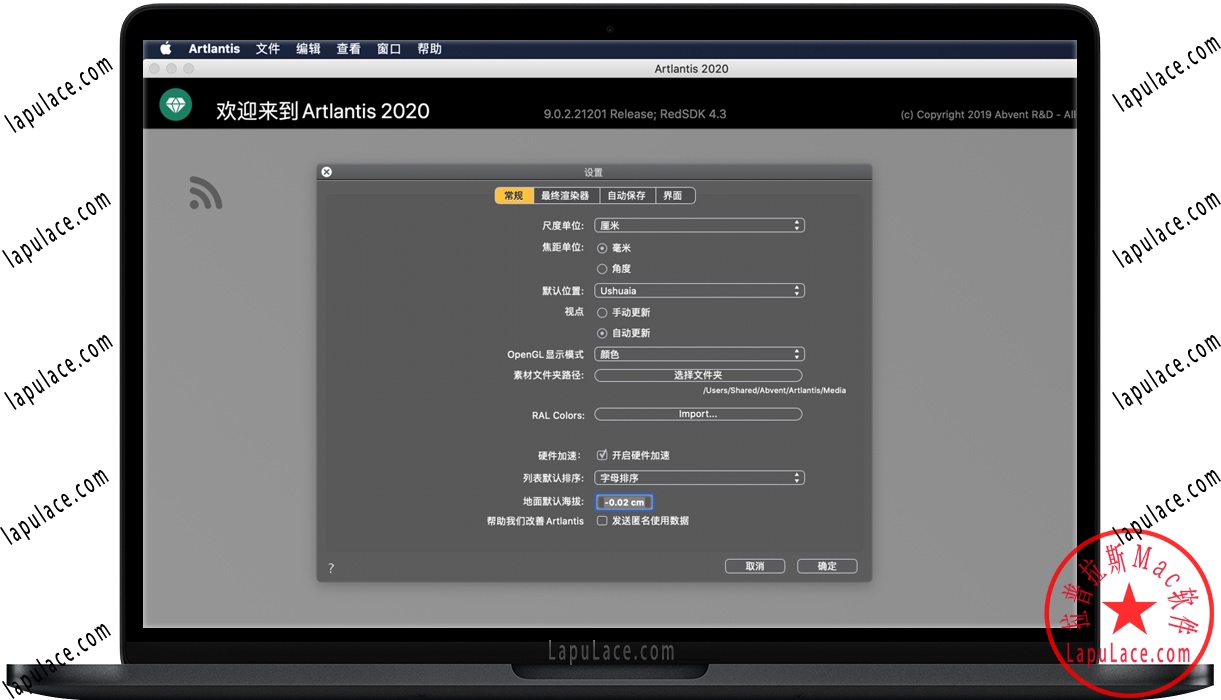The width and height of the screenshot is (1221, 700).
Task: Click the Import button for RAL Colors
Action: [x=698, y=413]
